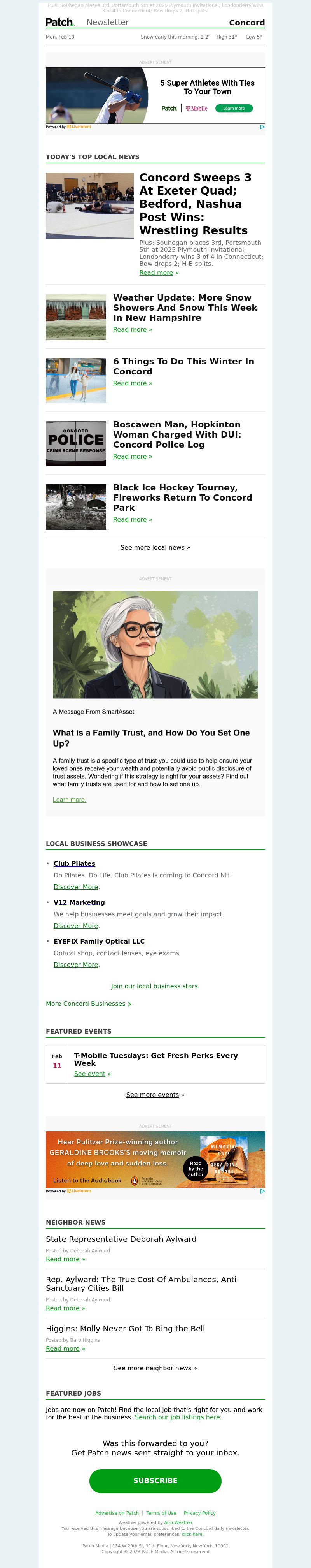Screen dimensions: 311x1568
Task: Click the Patch logo in header
Action: pyautogui.click(x=59, y=23)
